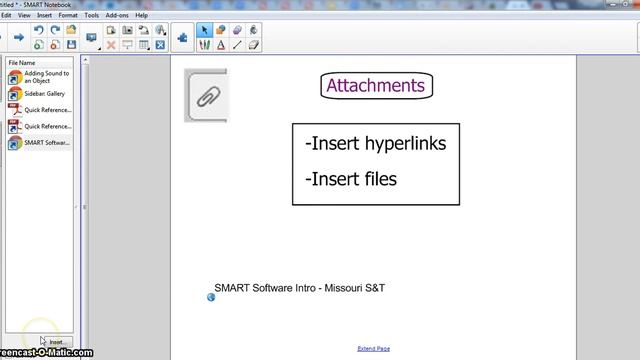Open screen capture camera tool
Image resolution: width=640 pixels, height=360 pixels.
[127, 30]
